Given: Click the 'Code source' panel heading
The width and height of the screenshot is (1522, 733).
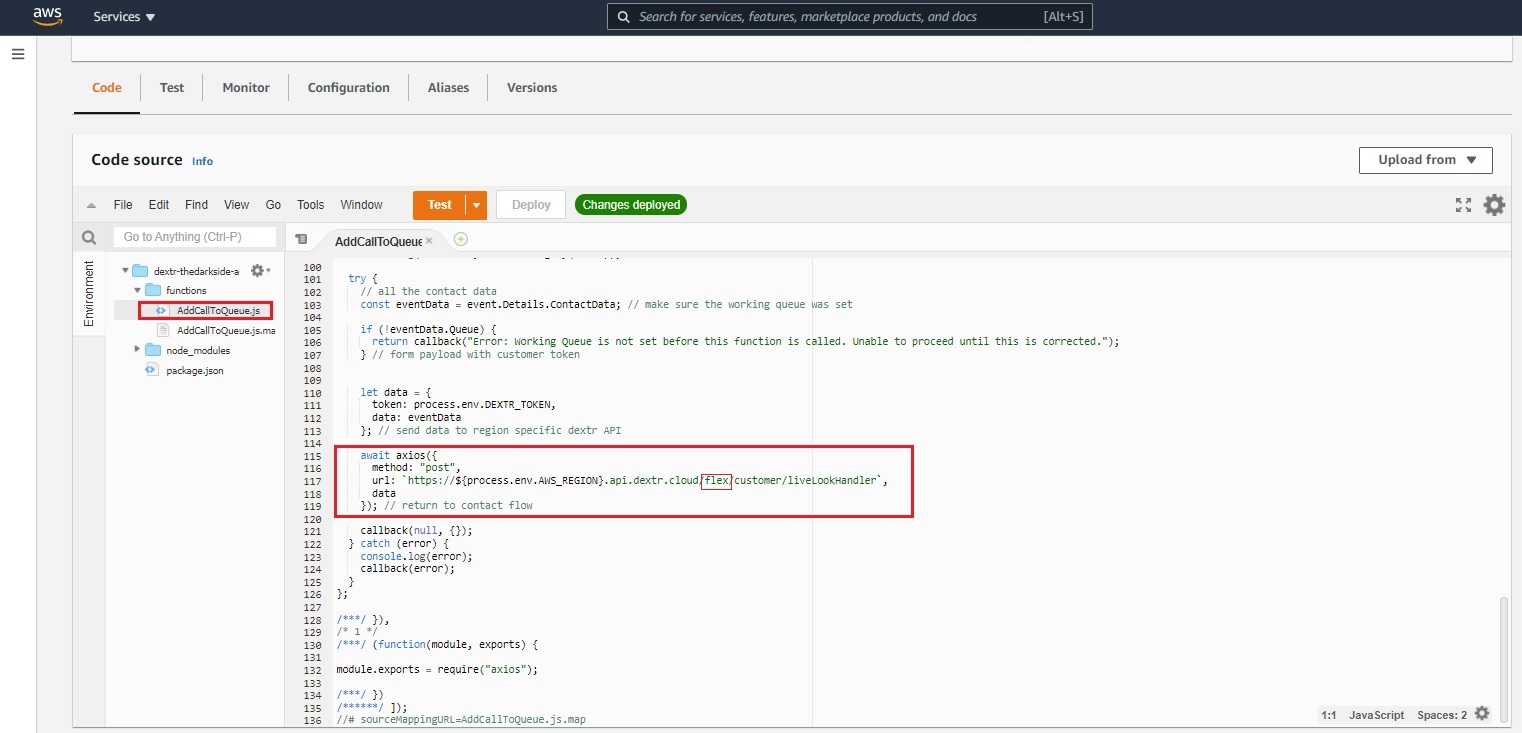Looking at the screenshot, I should [x=137, y=160].
